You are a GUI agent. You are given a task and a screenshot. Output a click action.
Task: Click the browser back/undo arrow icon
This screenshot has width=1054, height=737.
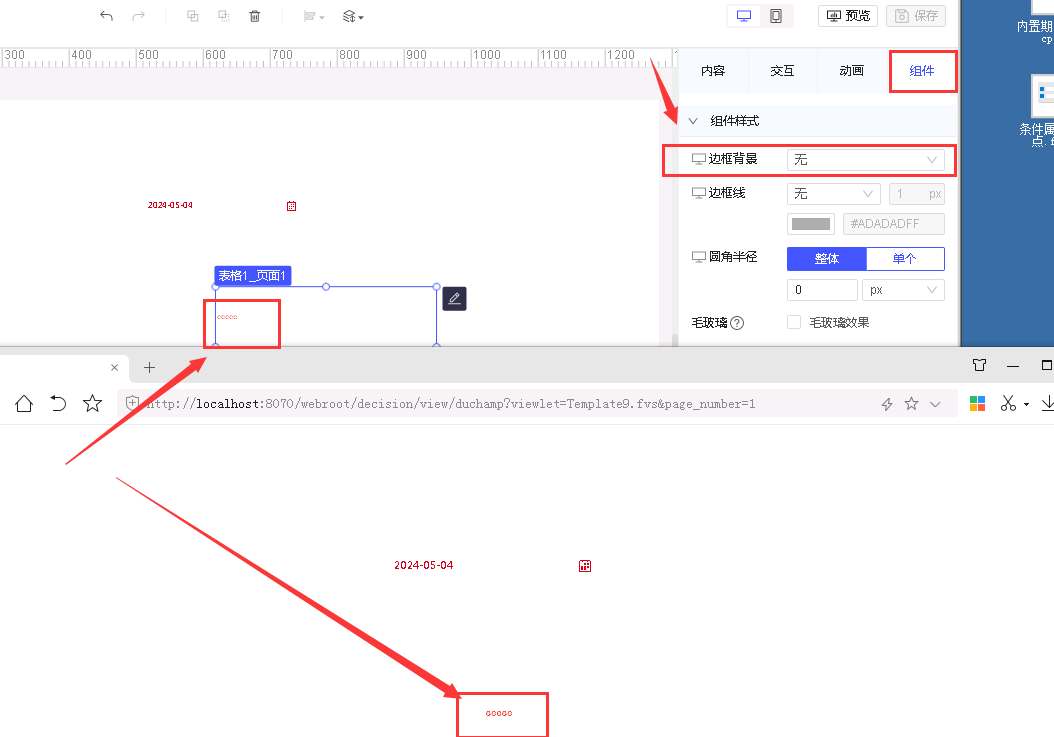pyautogui.click(x=58, y=403)
